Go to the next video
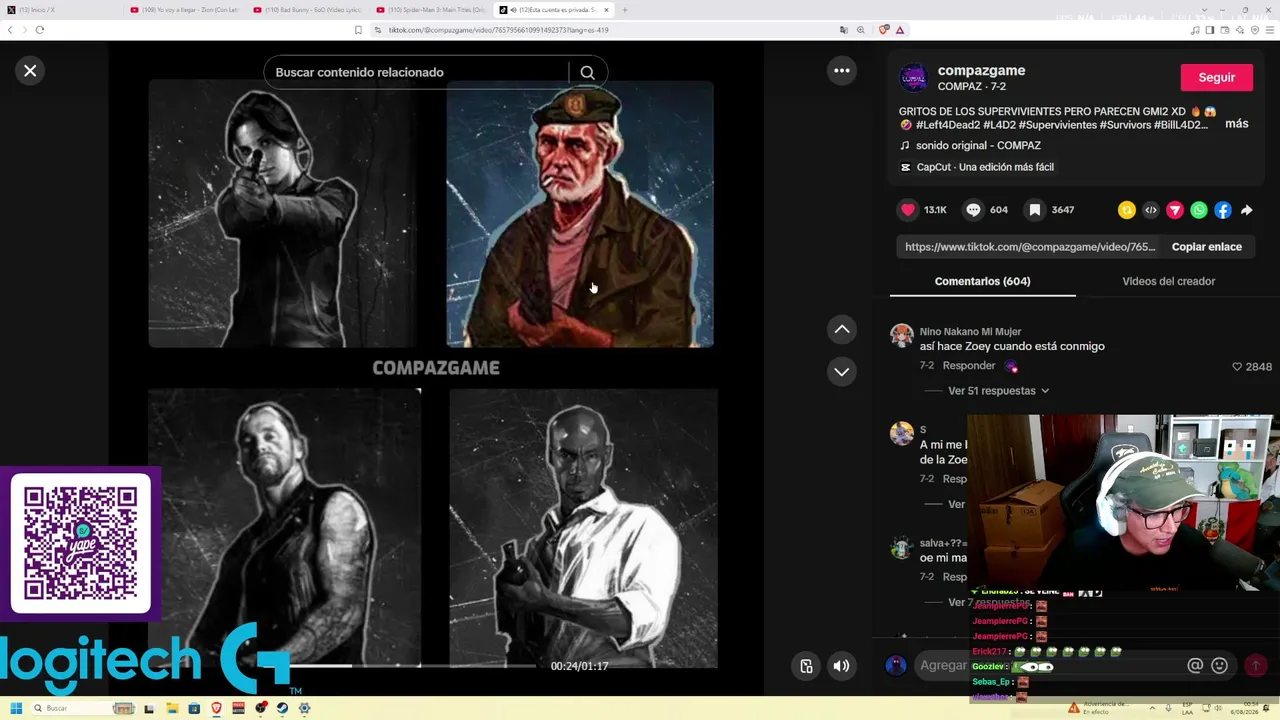 coord(842,371)
